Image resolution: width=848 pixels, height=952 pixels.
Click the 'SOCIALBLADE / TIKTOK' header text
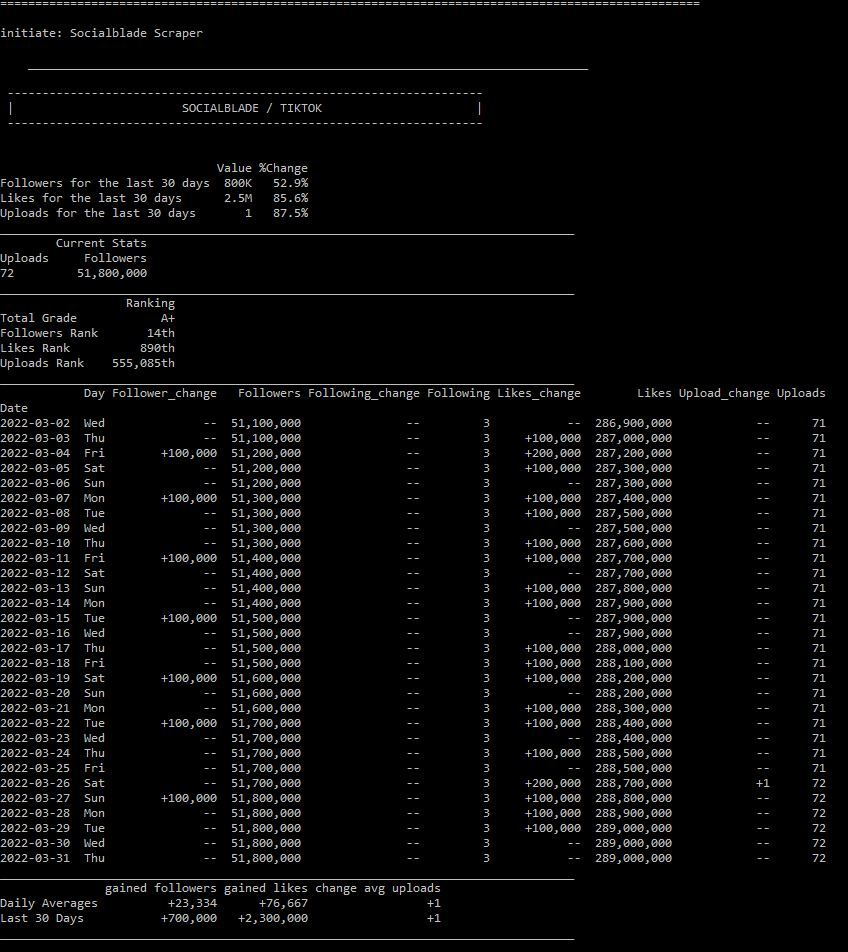pyautogui.click(x=252, y=108)
